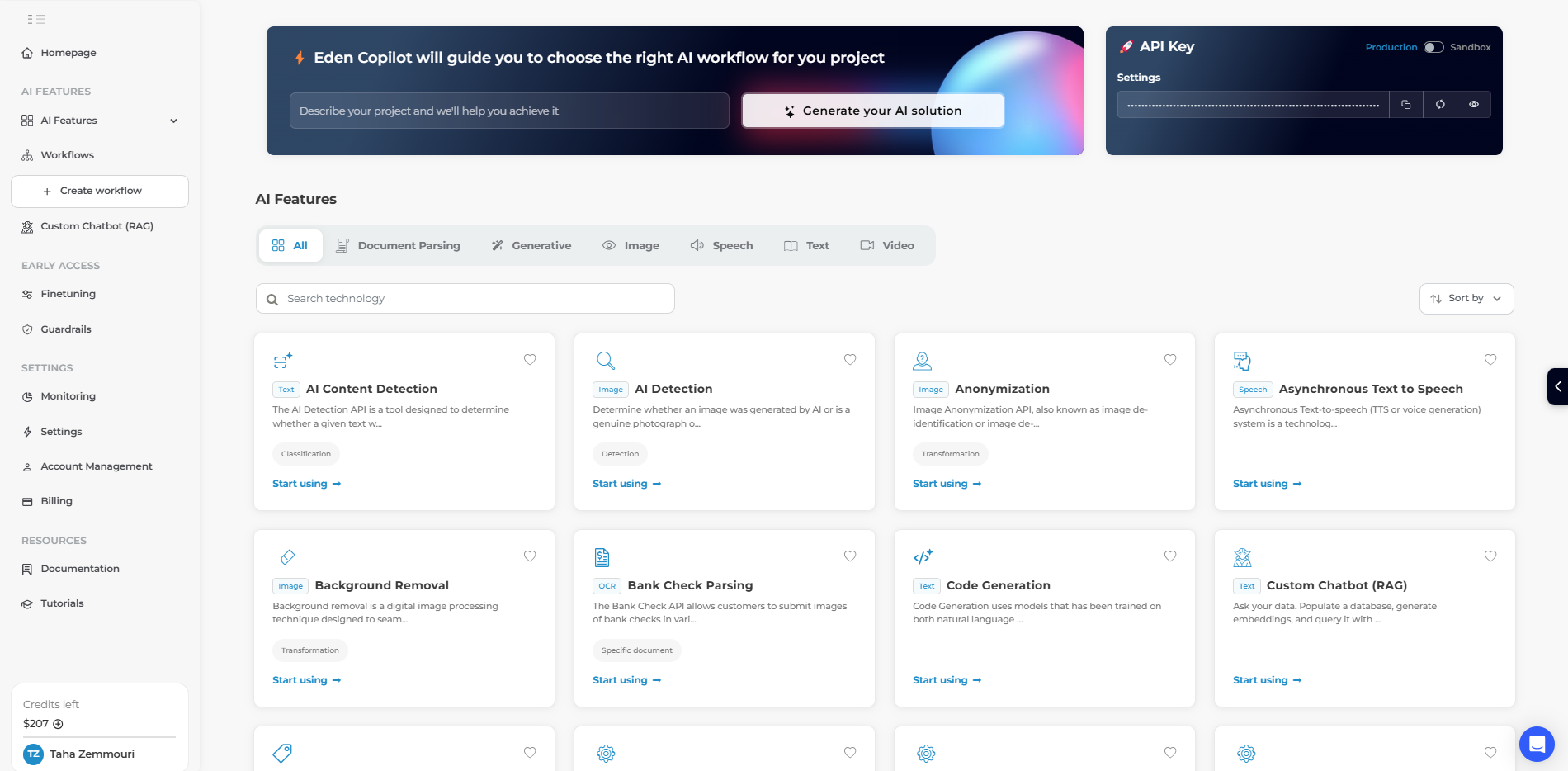Viewport: 1568px width, 771px height.
Task: Click Create workflow button
Action: click(100, 191)
